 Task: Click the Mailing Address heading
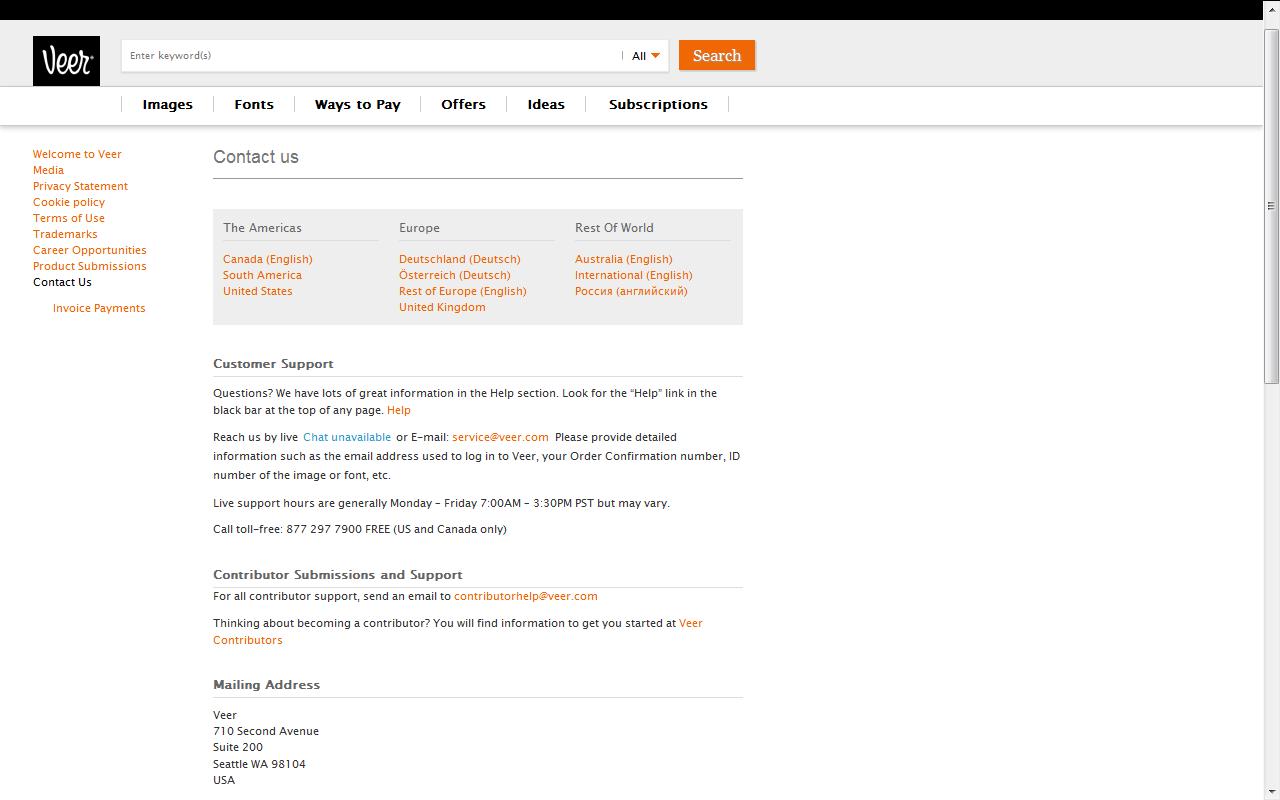[x=266, y=685]
